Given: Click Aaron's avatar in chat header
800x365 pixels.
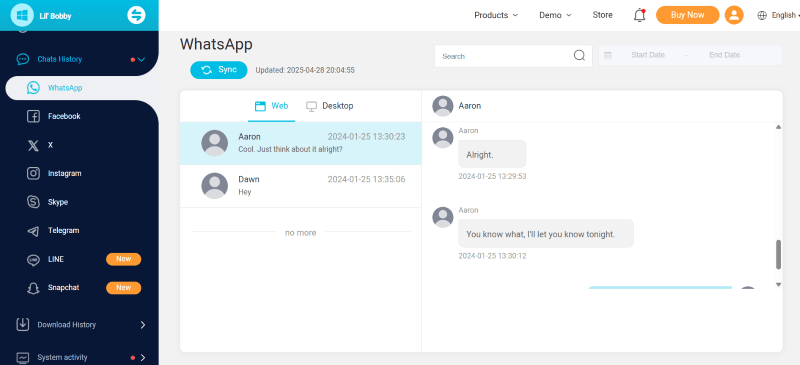Looking at the screenshot, I should point(443,106).
